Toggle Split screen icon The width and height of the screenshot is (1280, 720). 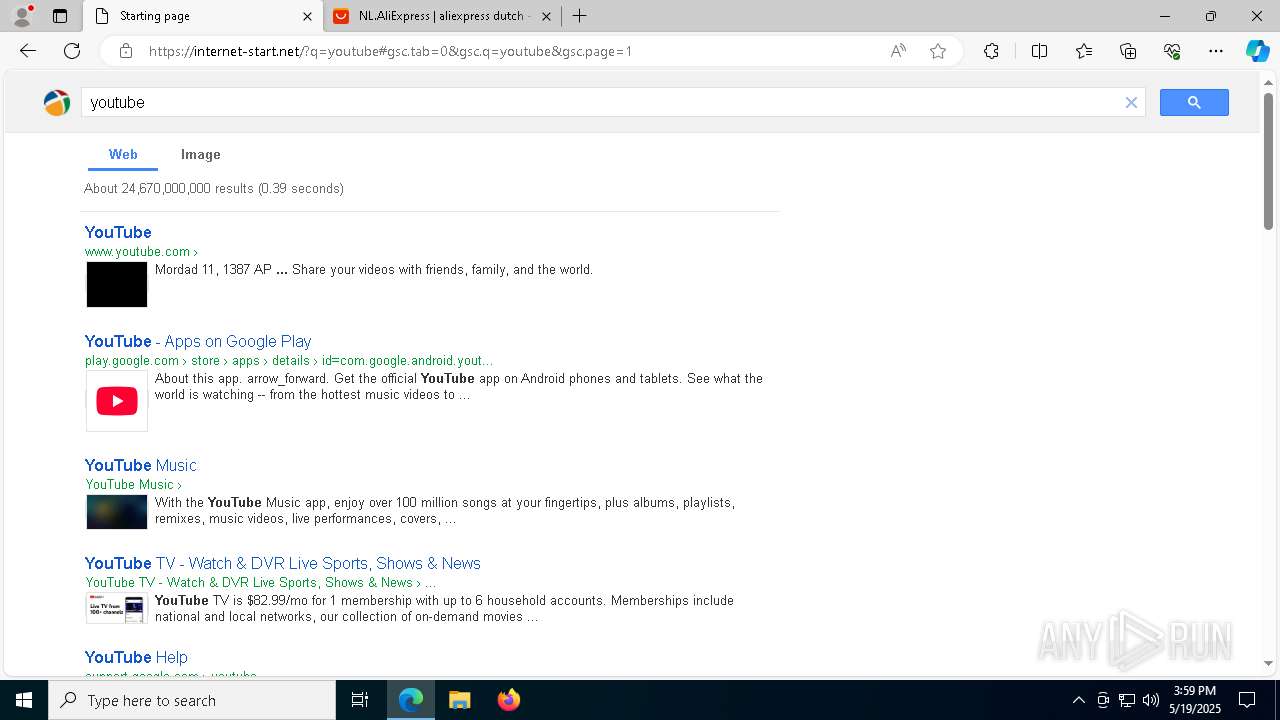click(1039, 51)
